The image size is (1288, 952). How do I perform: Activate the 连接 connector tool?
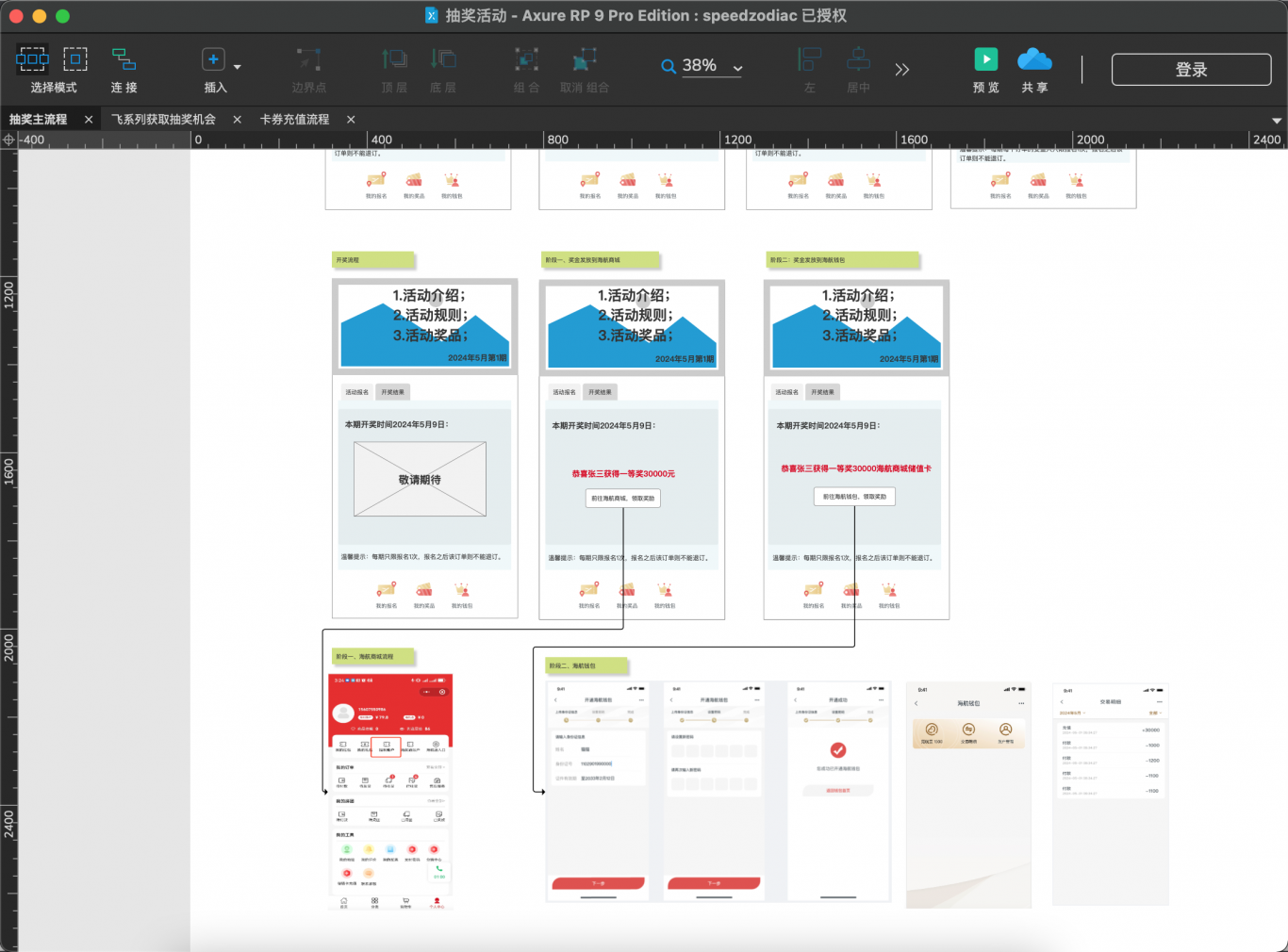tap(124, 59)
